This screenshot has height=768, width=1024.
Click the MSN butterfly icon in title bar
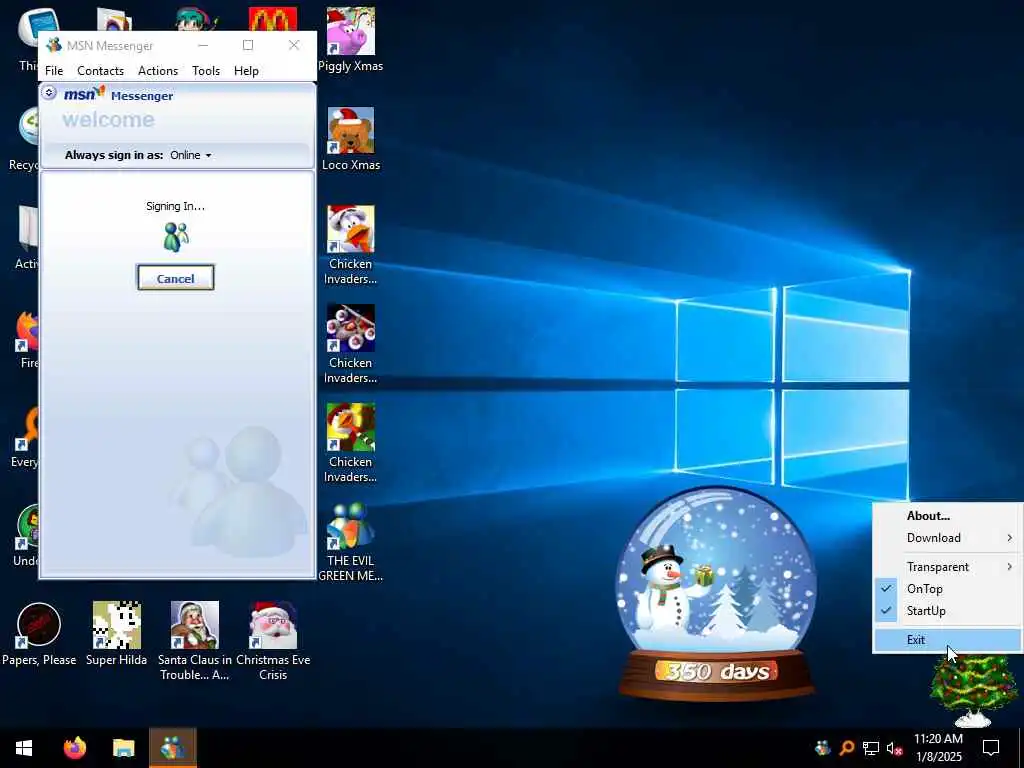[54, 45]
